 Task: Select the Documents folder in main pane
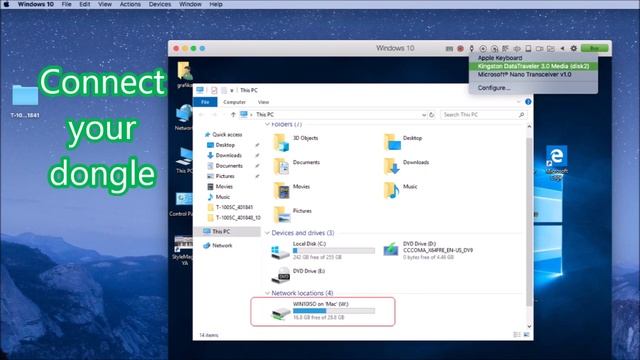click(x=297, y=166)
